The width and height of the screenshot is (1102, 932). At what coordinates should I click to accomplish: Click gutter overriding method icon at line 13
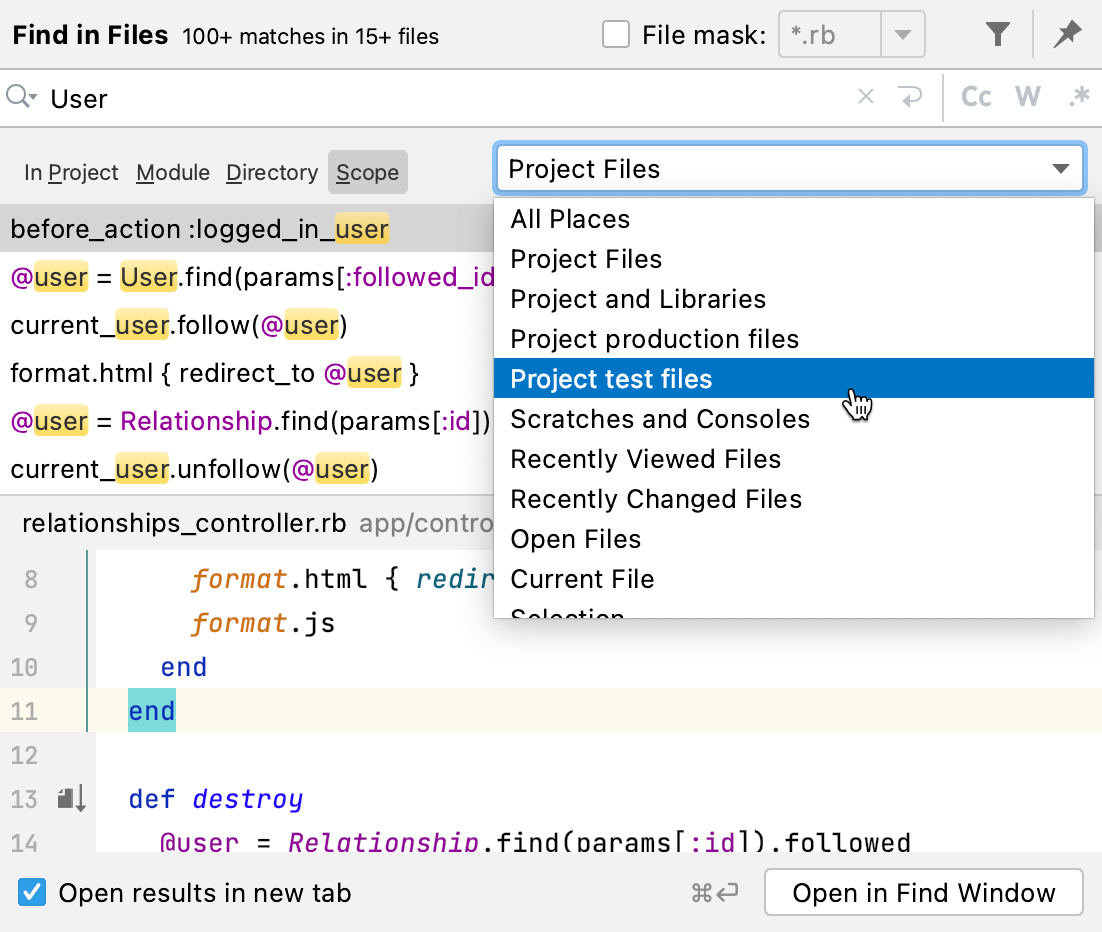pyautogui.click(x=71, y=798)
